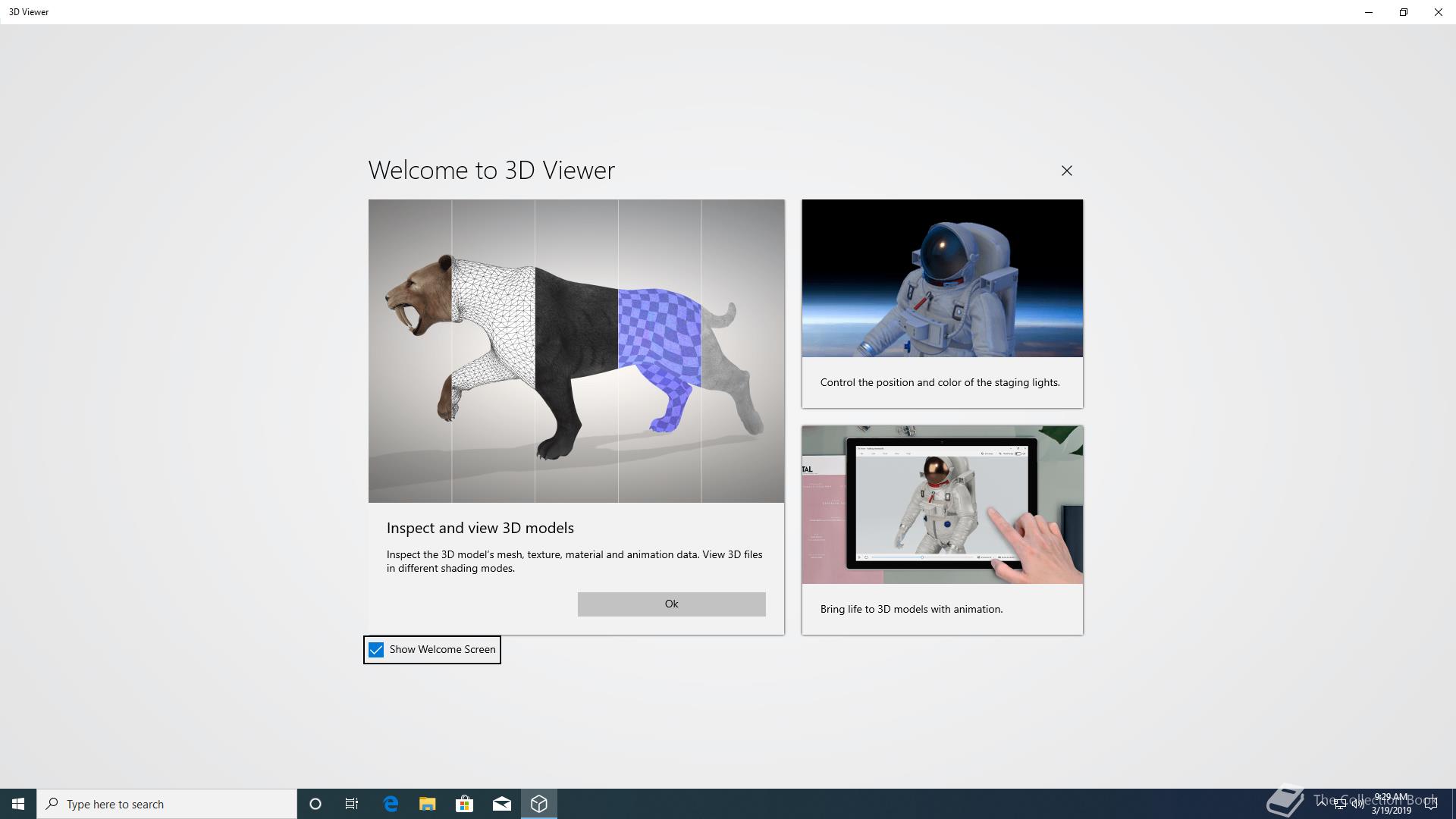The height and width of the screenshot is (819, 1456).
Task: Open the Windows Start menu
Action: pyautogui.click(x=18, y=804)
